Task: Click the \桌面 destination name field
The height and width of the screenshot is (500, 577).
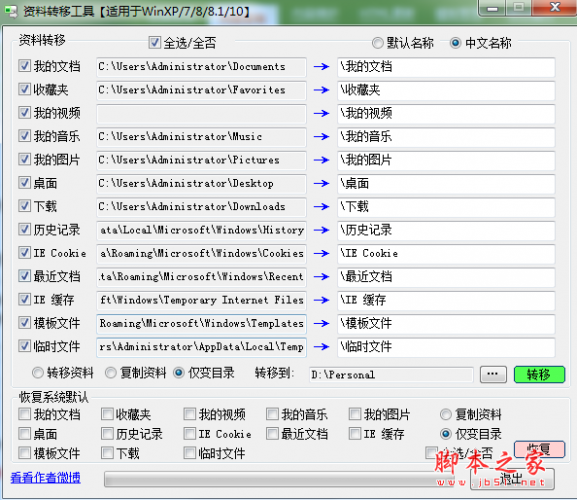Action: pos(446,184)
